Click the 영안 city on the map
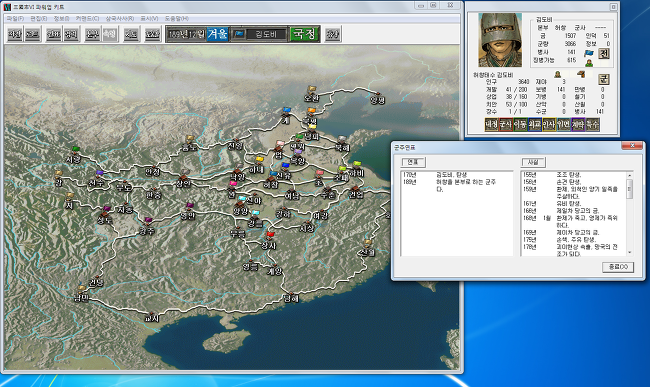 coord(188,214)
